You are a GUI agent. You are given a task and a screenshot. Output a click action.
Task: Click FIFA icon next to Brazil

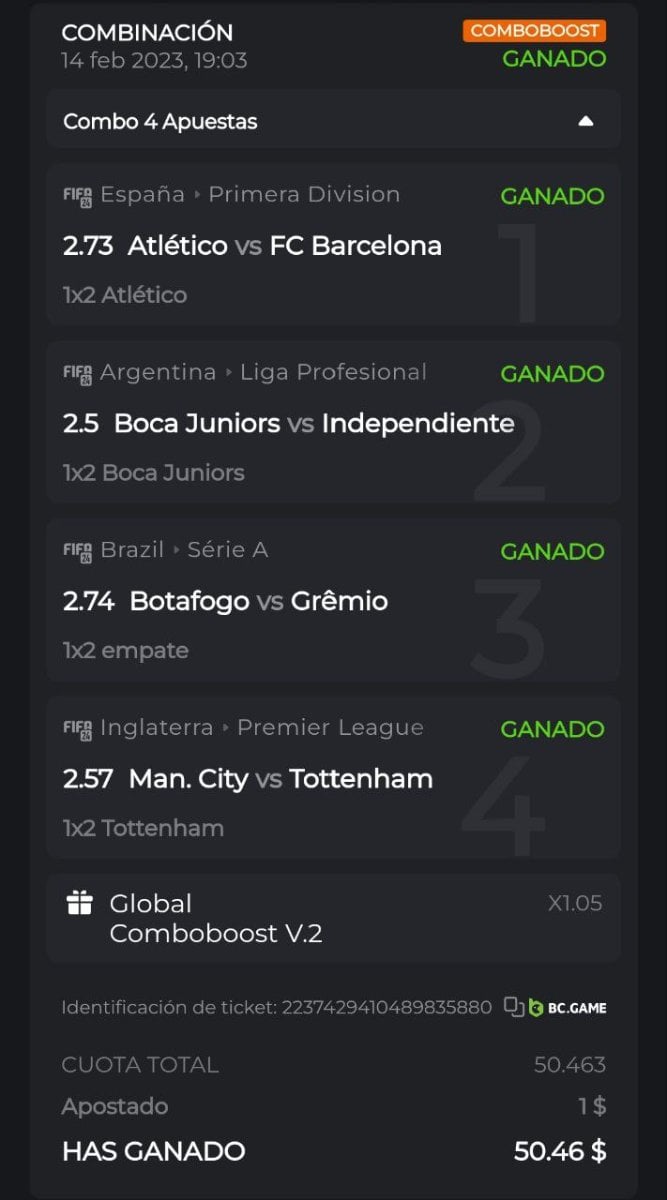tap(78, 550)
